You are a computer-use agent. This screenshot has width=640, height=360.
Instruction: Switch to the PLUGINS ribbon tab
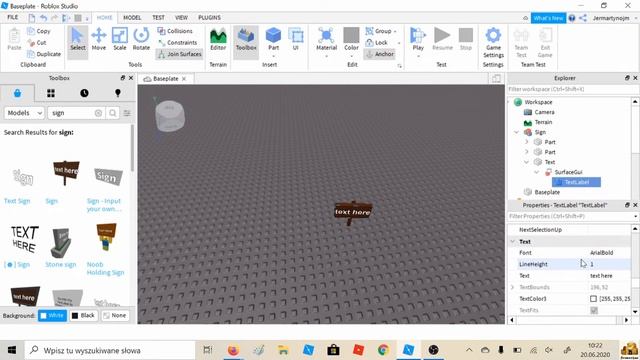click(x=209, y=18)
